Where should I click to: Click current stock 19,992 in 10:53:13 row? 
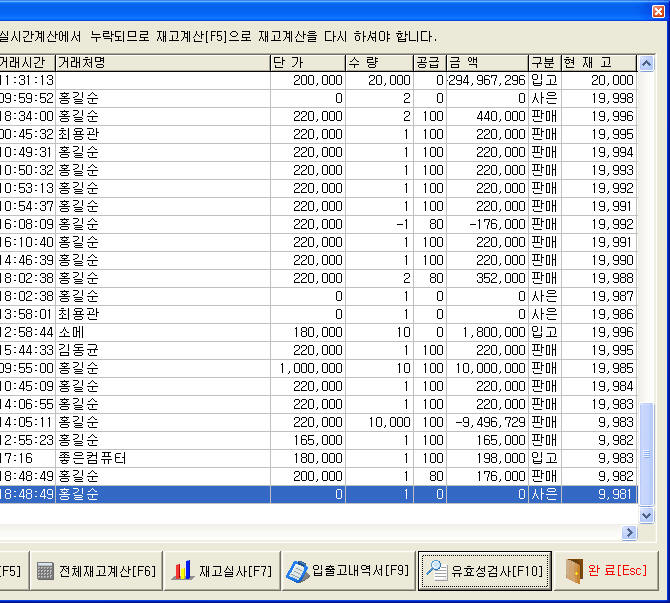coord(612,188)
